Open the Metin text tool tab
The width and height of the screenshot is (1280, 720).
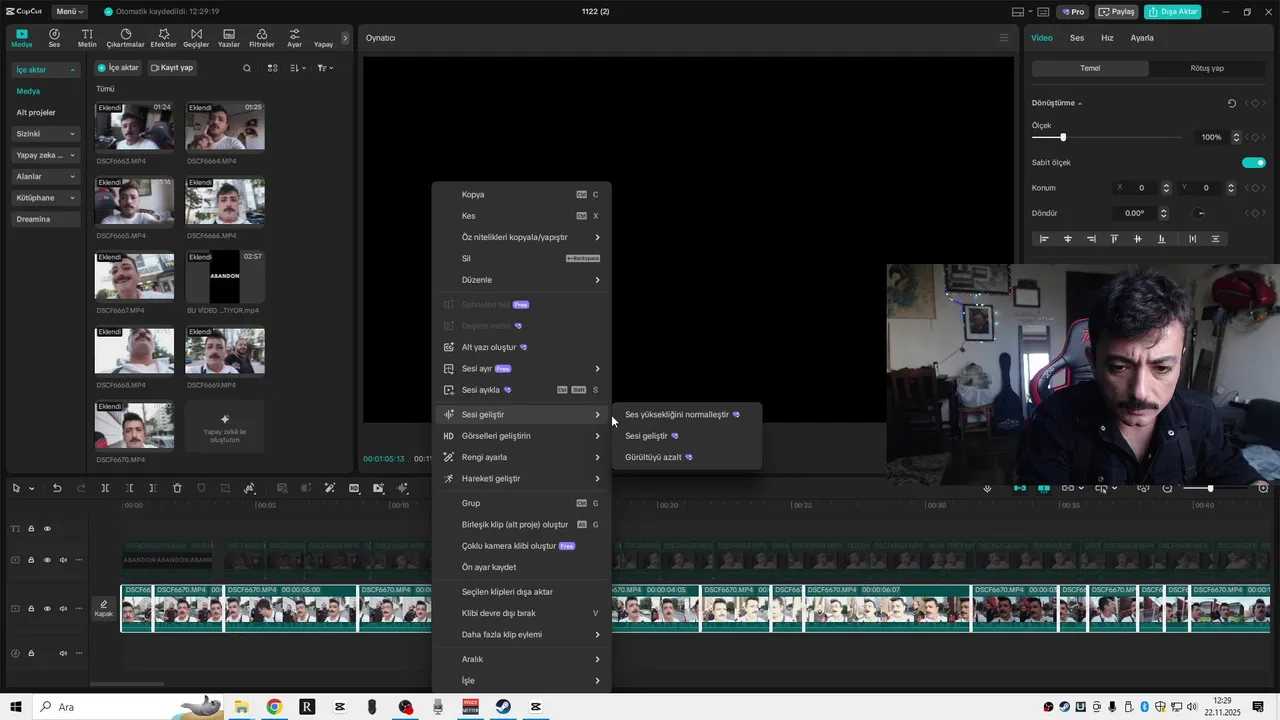coord(87,38)
